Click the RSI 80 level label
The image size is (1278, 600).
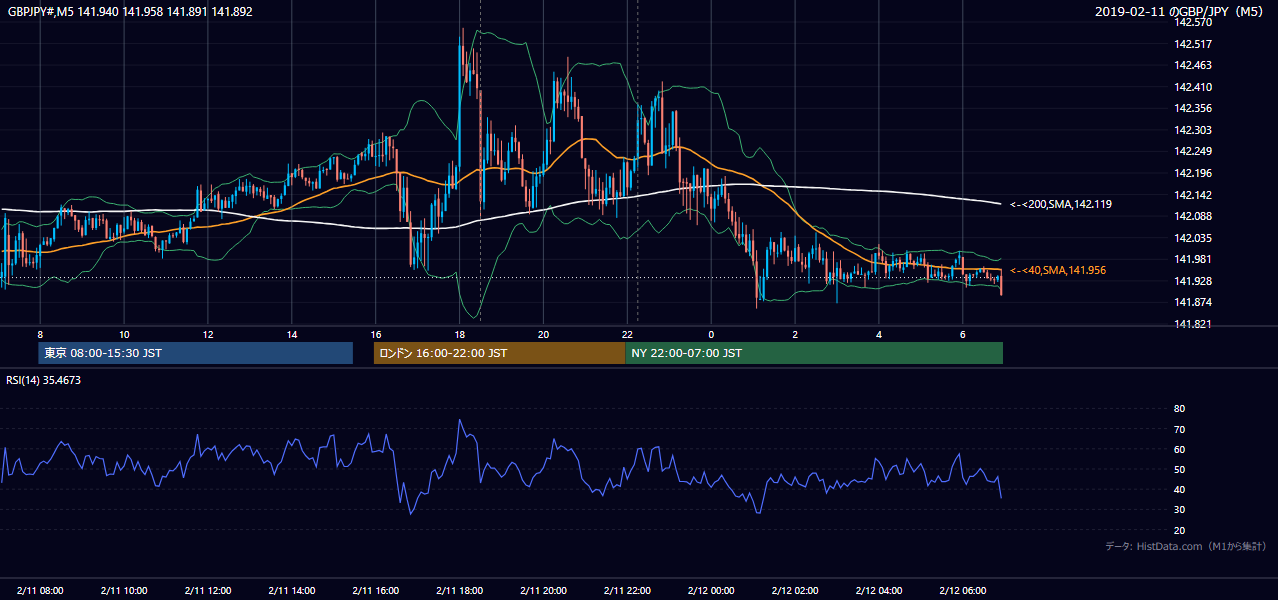pos(1179,409)
